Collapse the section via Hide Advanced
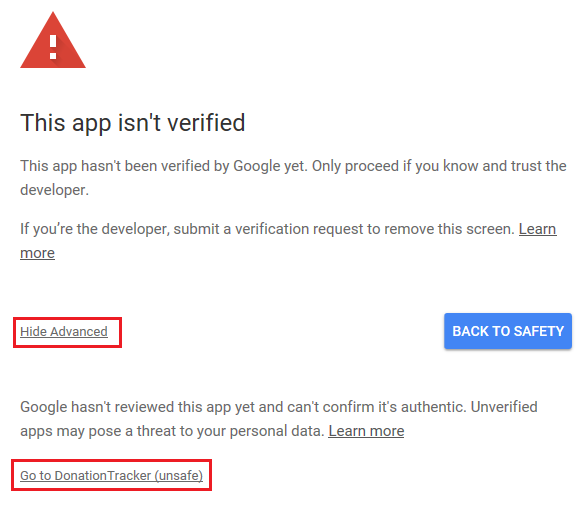Viewport: 583px width, 508px height. coord(64,331)
